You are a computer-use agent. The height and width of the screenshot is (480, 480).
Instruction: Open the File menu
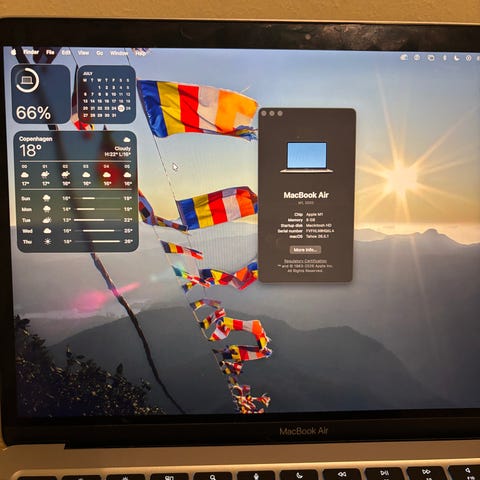(x=50, y=52)
